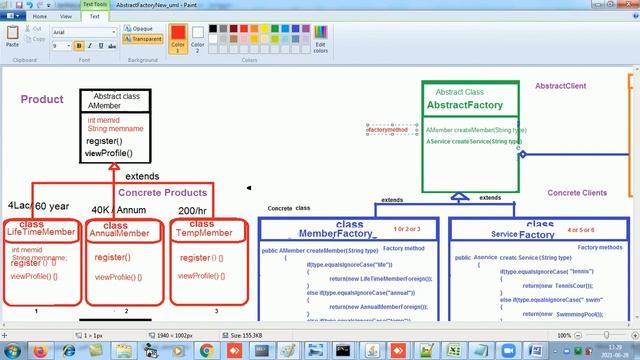Click the Text Tools contextual tab
The width and height of the screenshot is (640, 360).
[95, 4]
